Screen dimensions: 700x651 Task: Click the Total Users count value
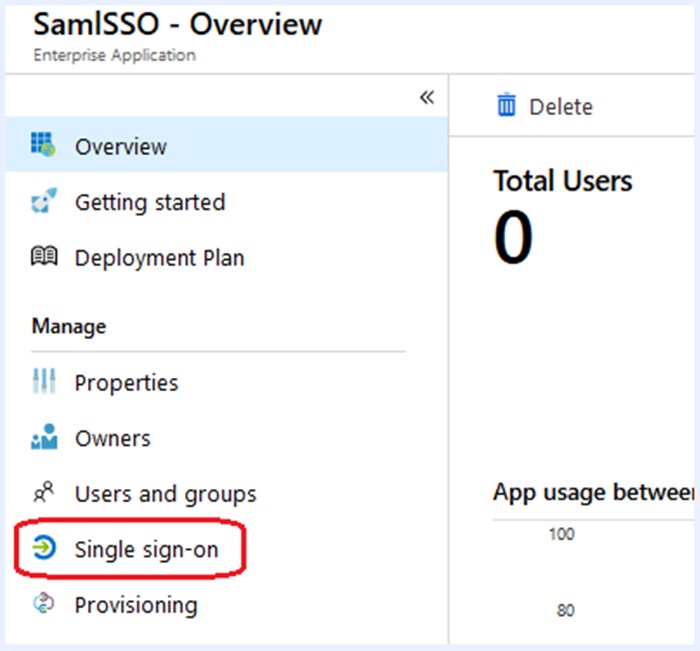tap(514, 239)
